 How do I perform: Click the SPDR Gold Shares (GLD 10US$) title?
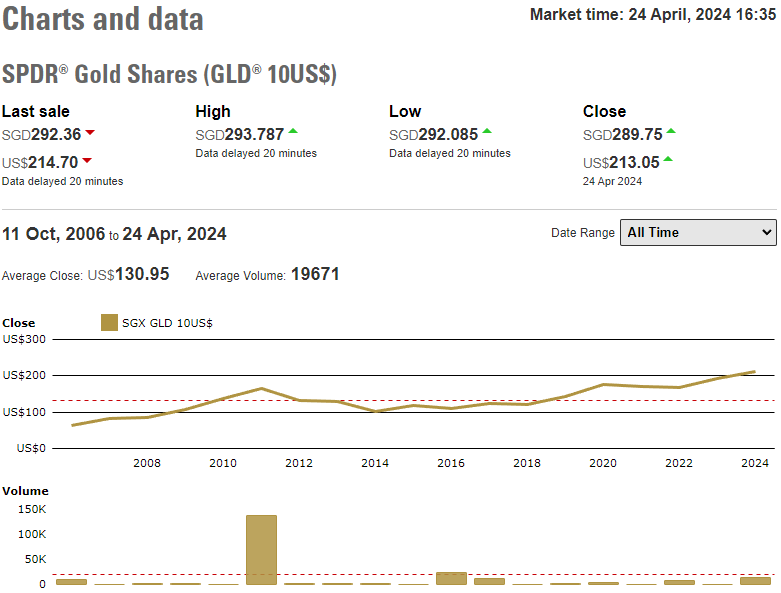pos(169,74)
